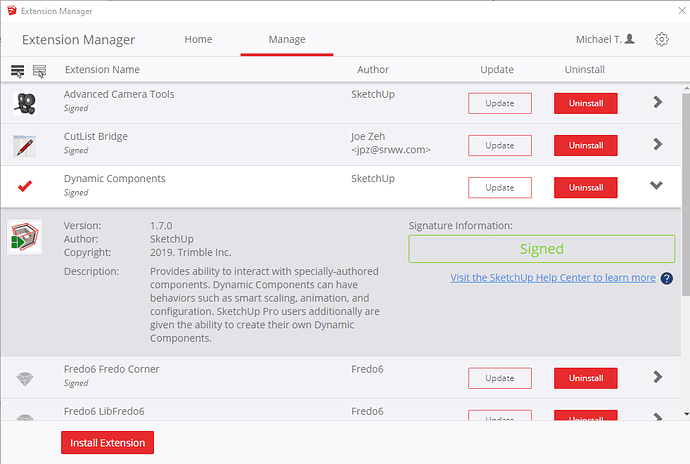Expand CutList Bridge details chevron
Viewport: 690px width, 464px height.
[x=657, y=144]
